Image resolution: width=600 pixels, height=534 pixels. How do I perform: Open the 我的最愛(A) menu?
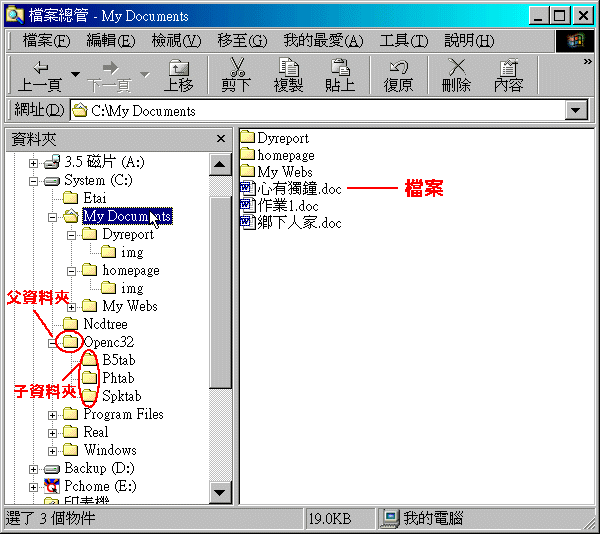[x=323, y=40]
